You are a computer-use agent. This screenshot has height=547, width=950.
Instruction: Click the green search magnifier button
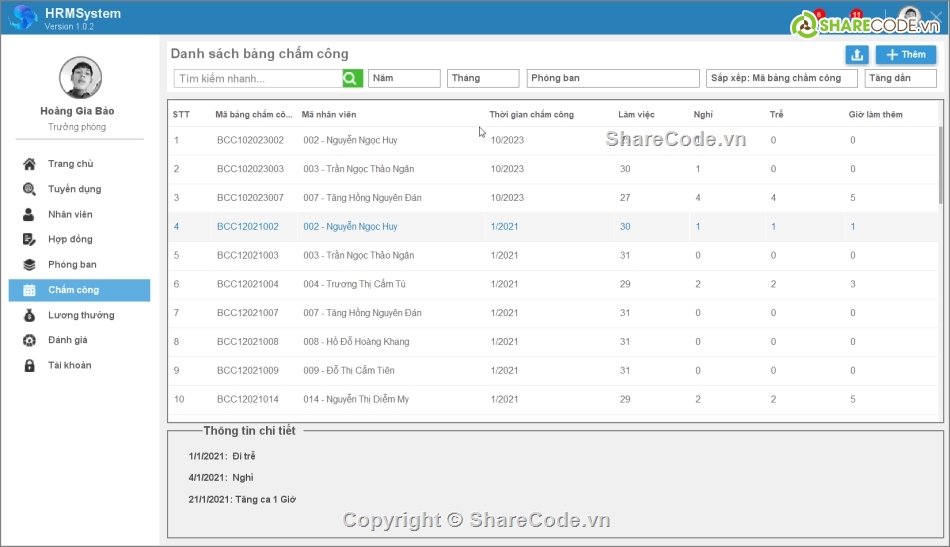(352, 78)
